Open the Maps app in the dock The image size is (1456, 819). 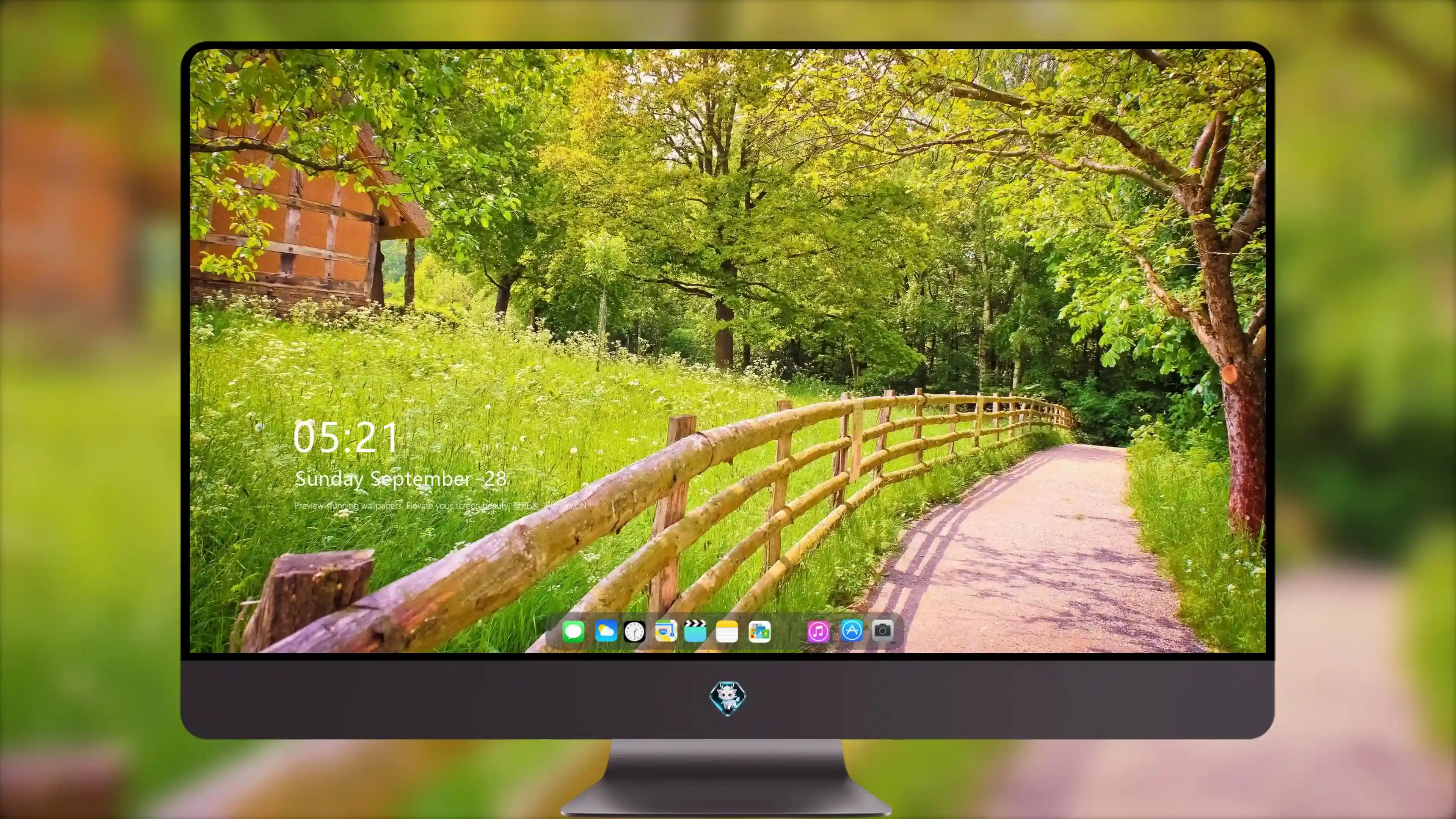click(666, 631)
